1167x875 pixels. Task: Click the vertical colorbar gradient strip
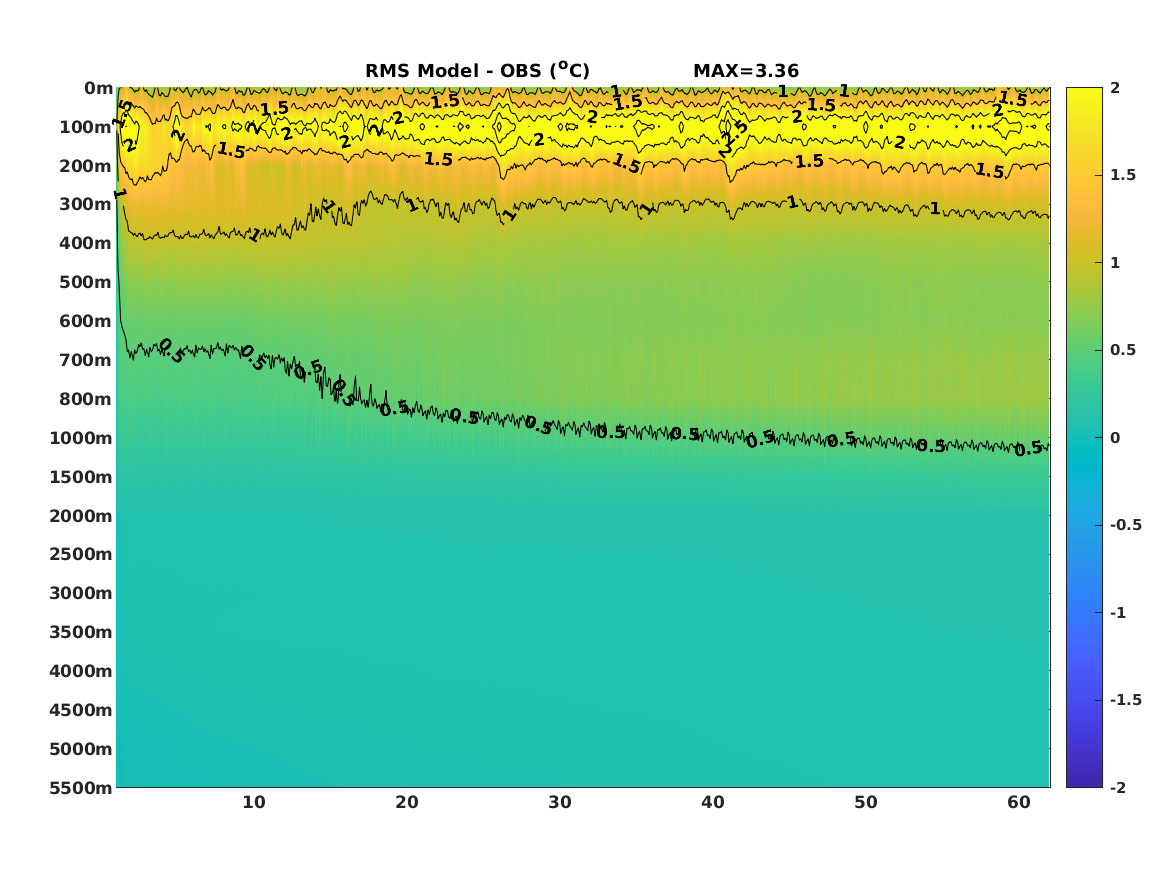[x=1084, y=438]
